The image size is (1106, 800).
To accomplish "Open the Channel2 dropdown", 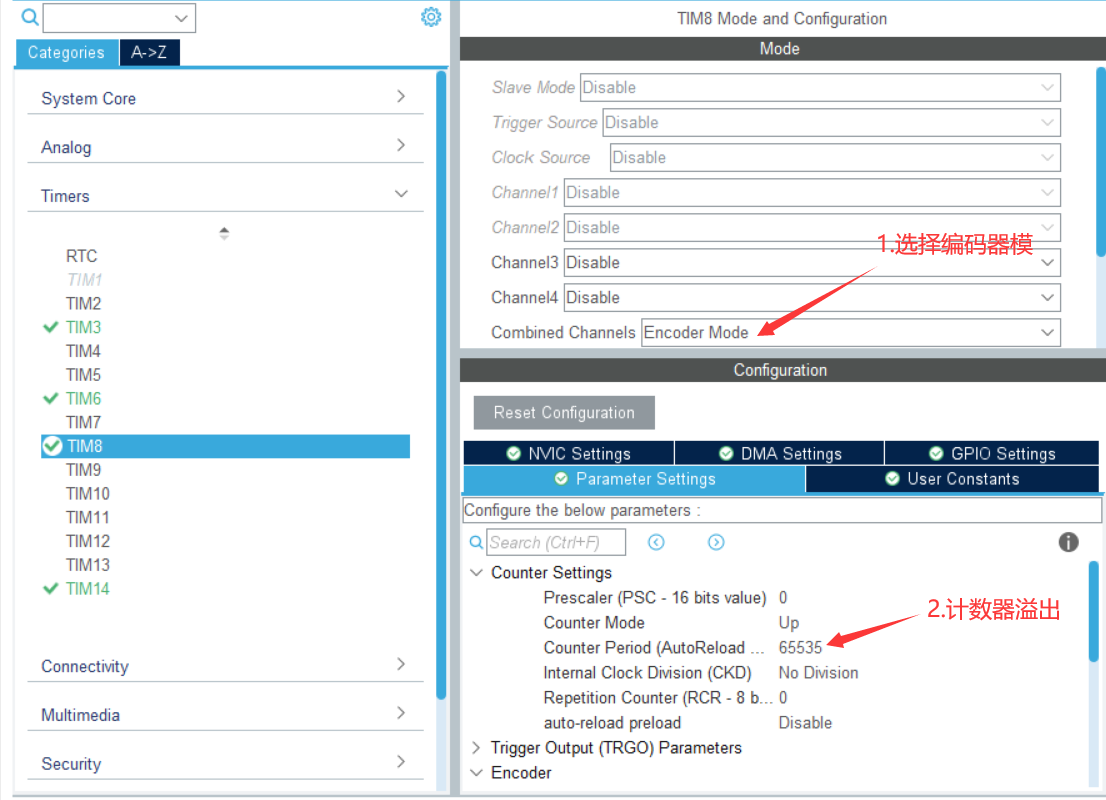I will (x=812, y=227).
